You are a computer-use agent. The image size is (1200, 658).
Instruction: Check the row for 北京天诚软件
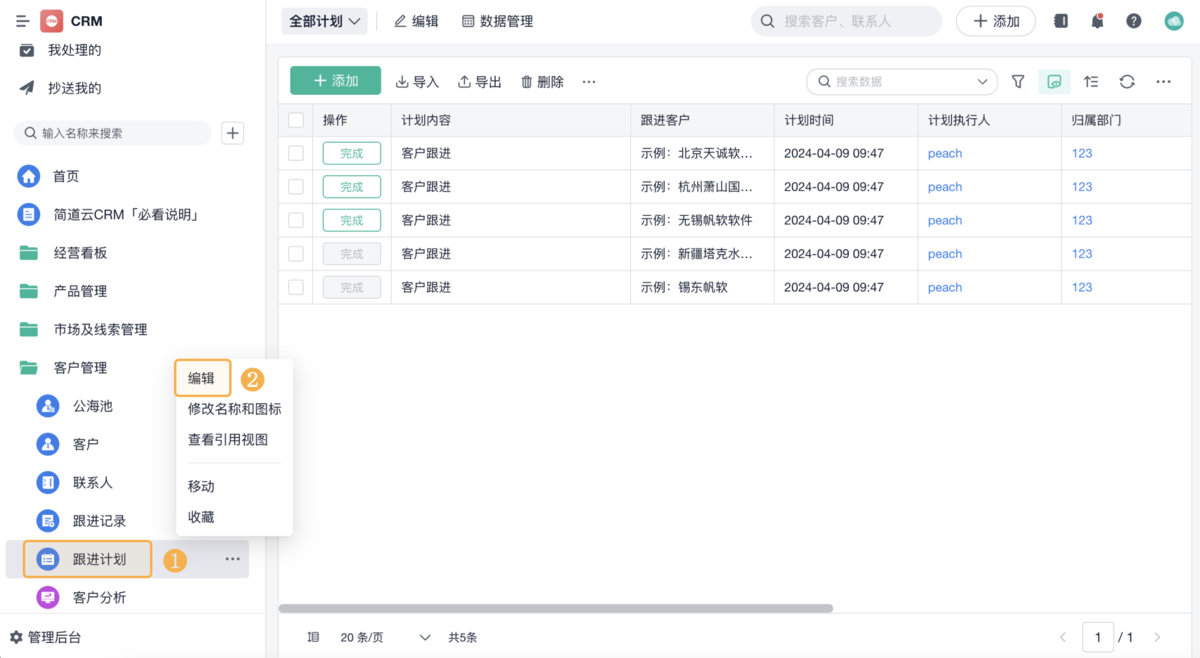tap(296, 153)
